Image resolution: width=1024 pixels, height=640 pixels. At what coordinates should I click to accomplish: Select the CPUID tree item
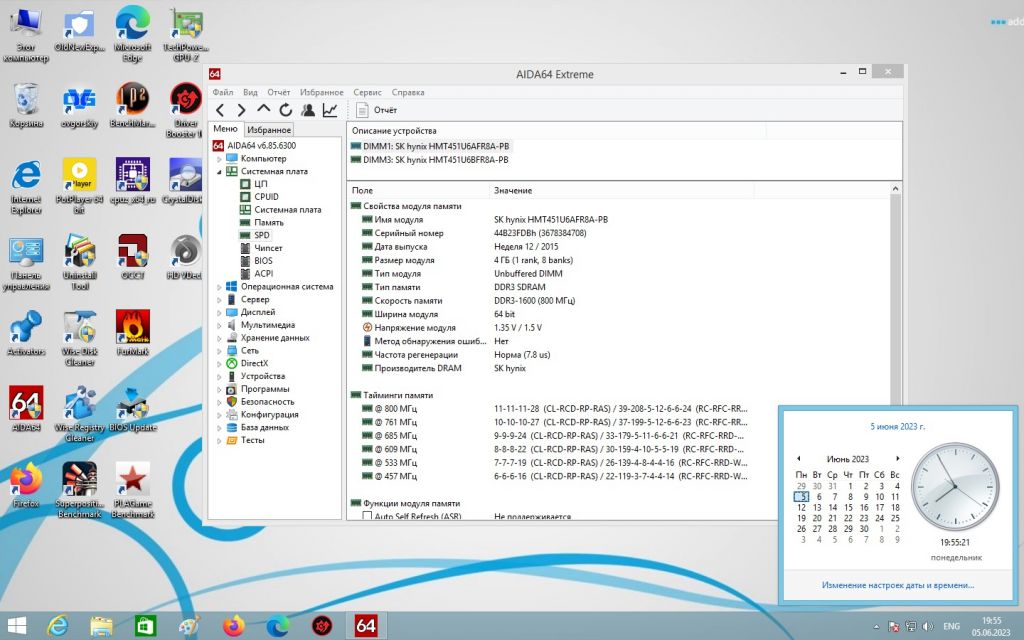point(266,197)
